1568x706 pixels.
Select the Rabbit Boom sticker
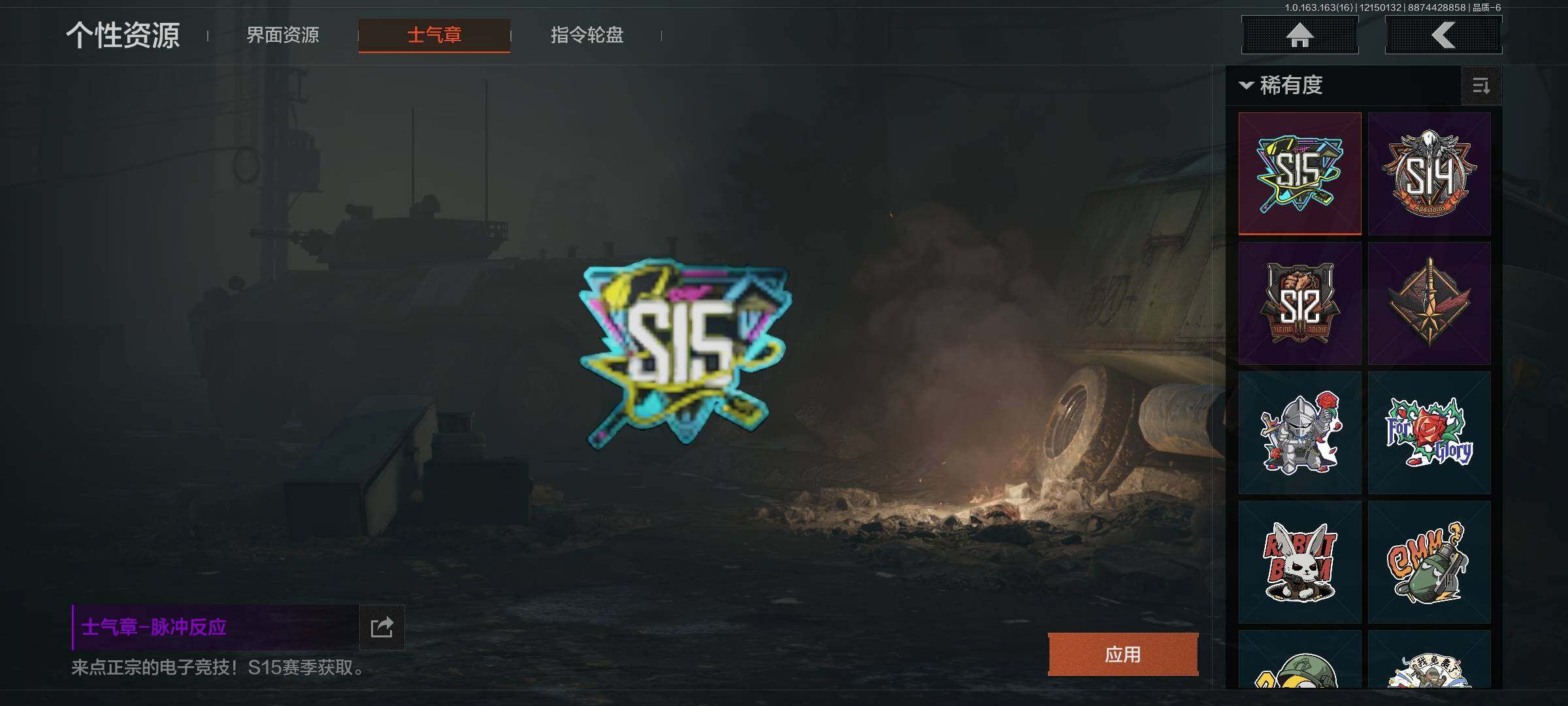[1299, 562]
